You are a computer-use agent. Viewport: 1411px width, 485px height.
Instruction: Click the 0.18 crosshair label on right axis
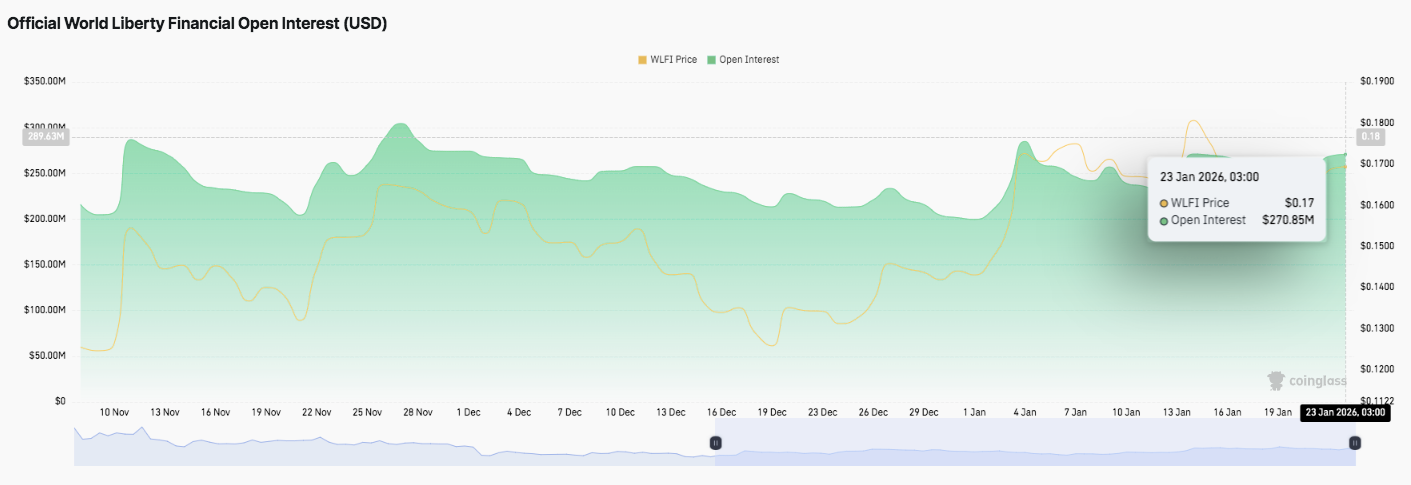pos(1369,137)
